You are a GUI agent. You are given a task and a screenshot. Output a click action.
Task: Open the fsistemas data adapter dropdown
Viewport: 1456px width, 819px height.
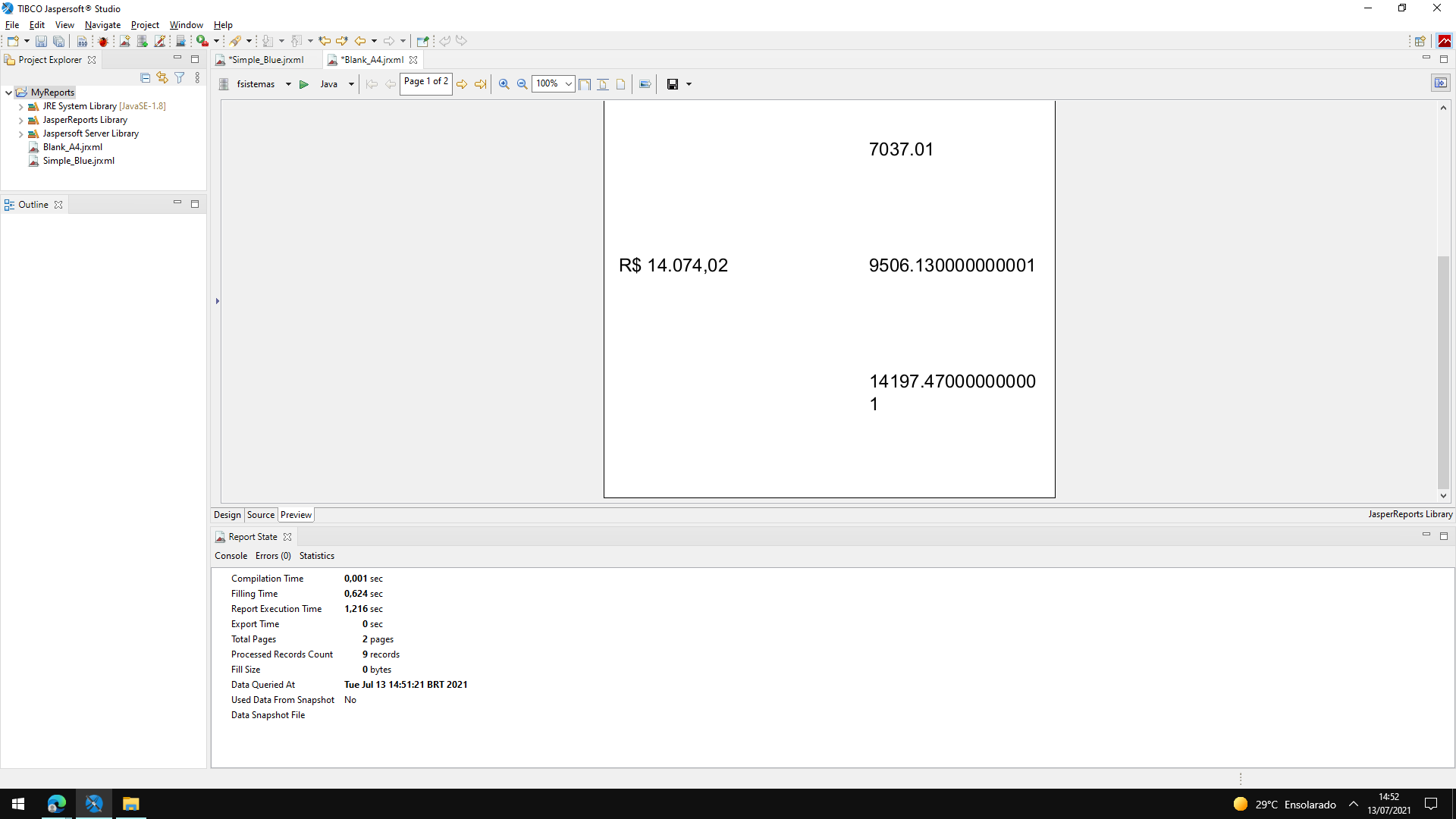[288, 84]
